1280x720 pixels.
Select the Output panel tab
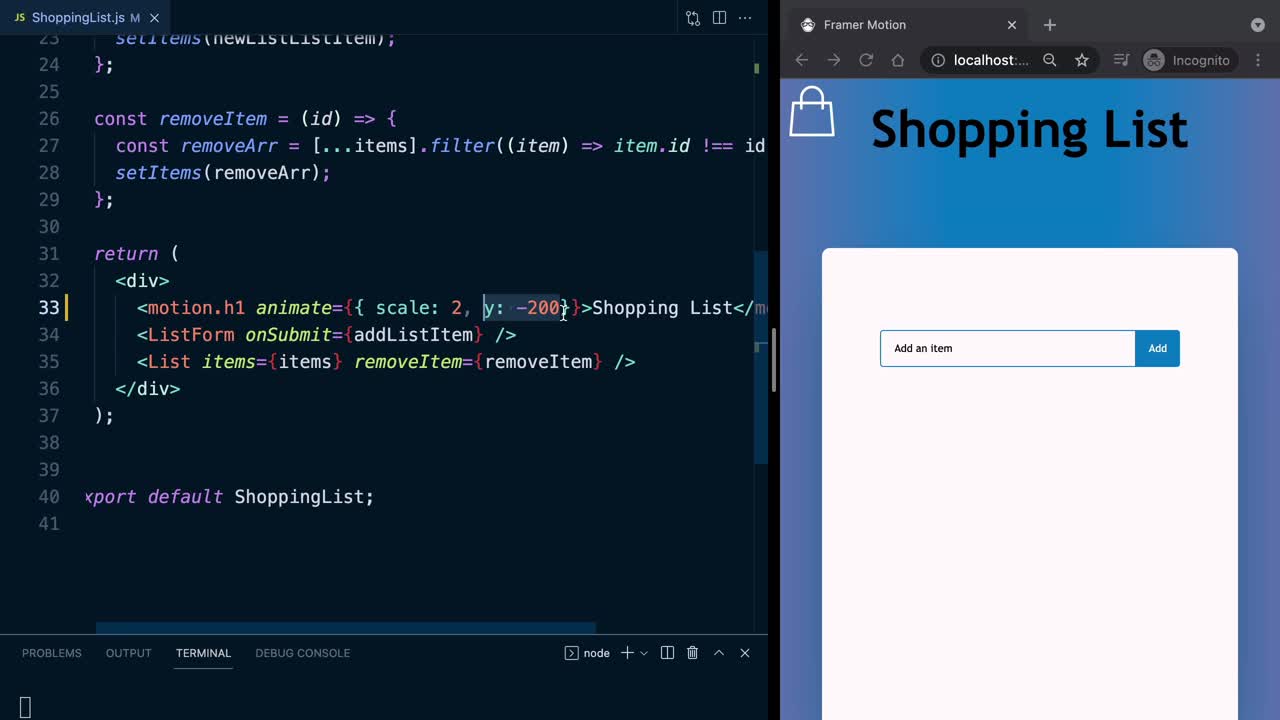point(129,653)
